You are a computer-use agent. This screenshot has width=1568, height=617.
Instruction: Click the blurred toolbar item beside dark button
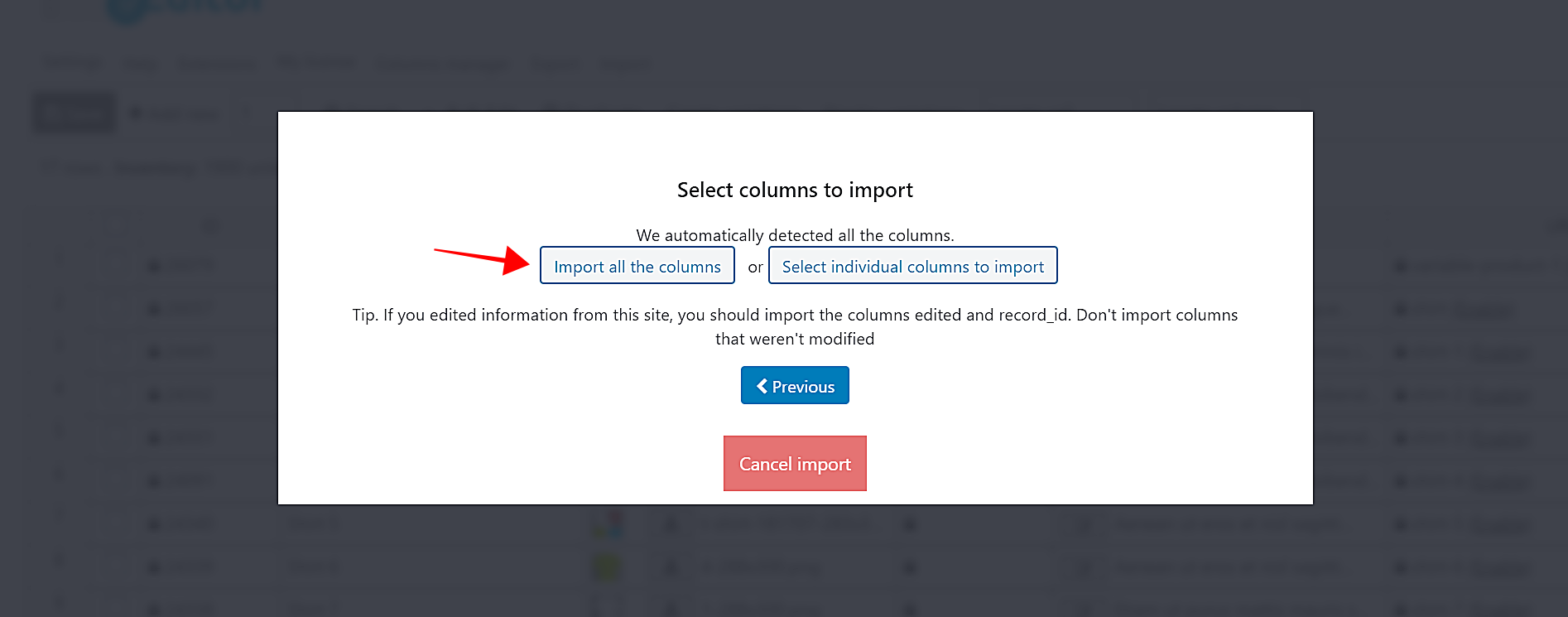coord(176,113)
